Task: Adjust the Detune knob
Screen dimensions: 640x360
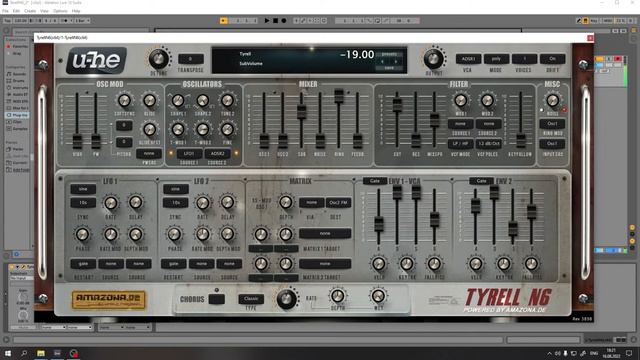Action: tap(159, 59)
